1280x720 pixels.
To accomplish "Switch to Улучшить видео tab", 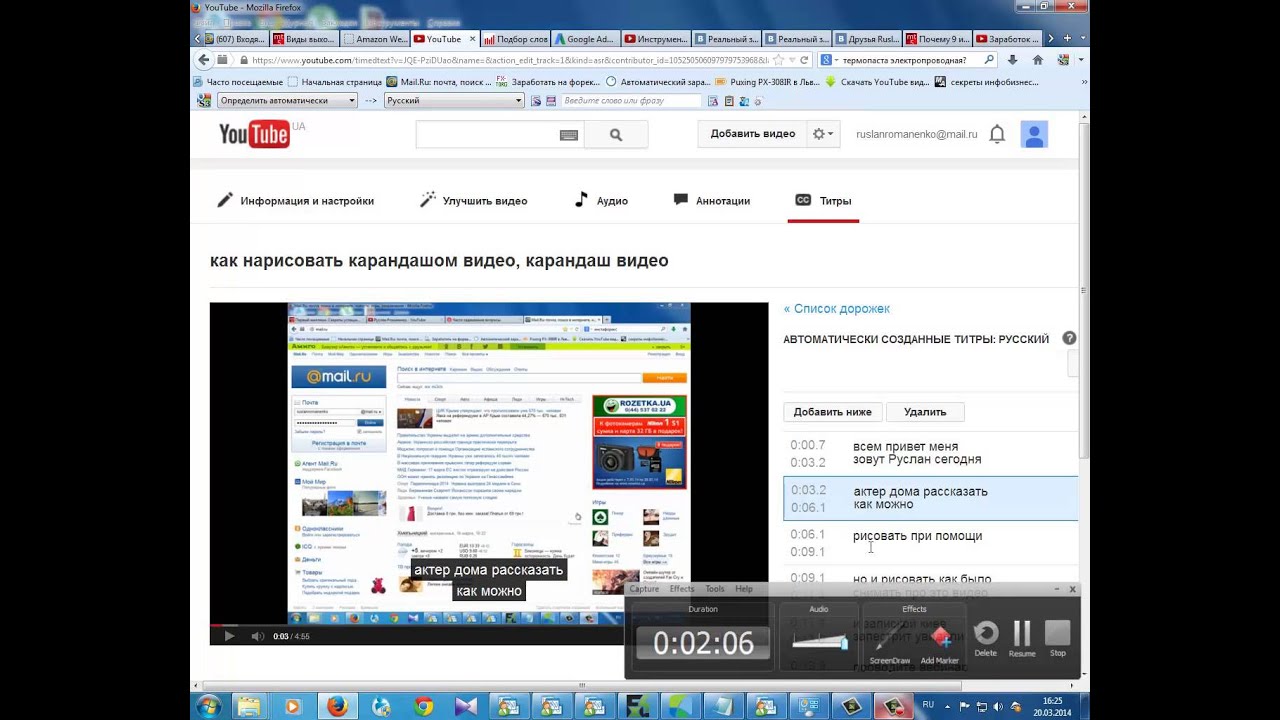I will coord(474,201).
